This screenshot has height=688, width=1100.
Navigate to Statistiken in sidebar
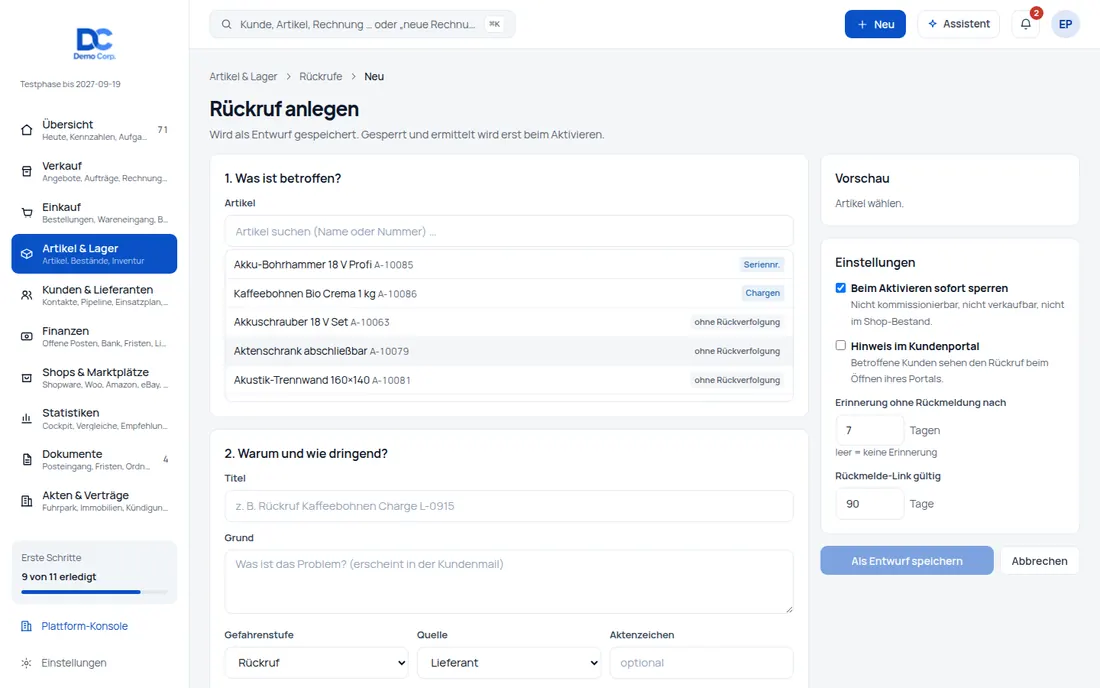(x=94, y=419)
